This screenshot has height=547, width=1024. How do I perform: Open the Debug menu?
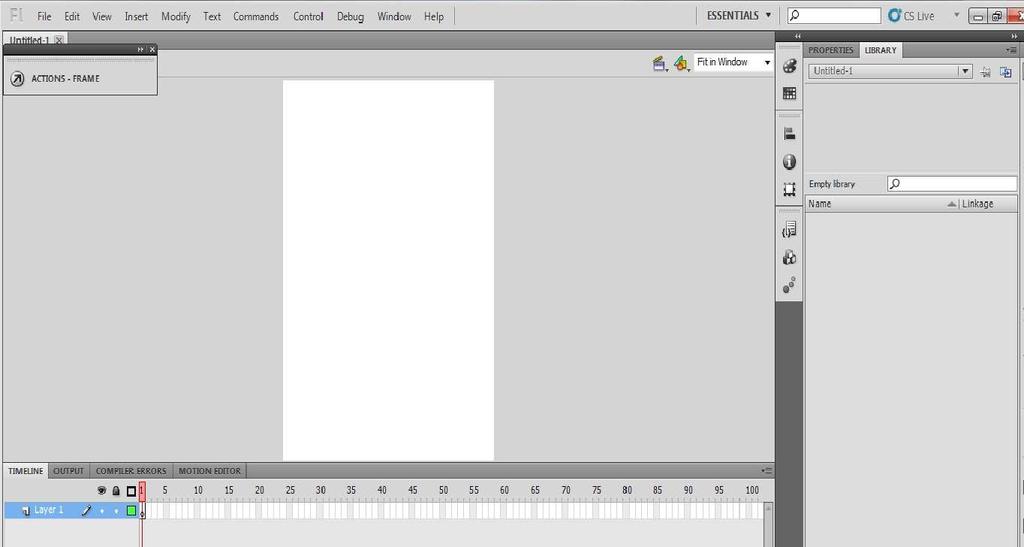[350, 16]
